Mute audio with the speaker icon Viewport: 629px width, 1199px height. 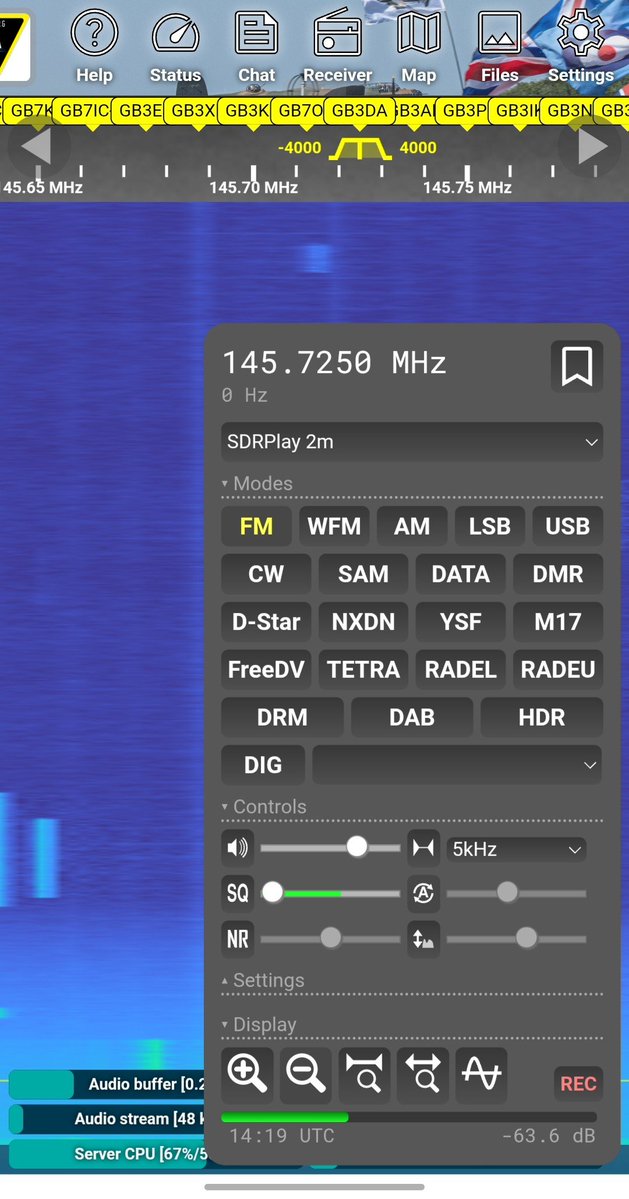[237, 847]
